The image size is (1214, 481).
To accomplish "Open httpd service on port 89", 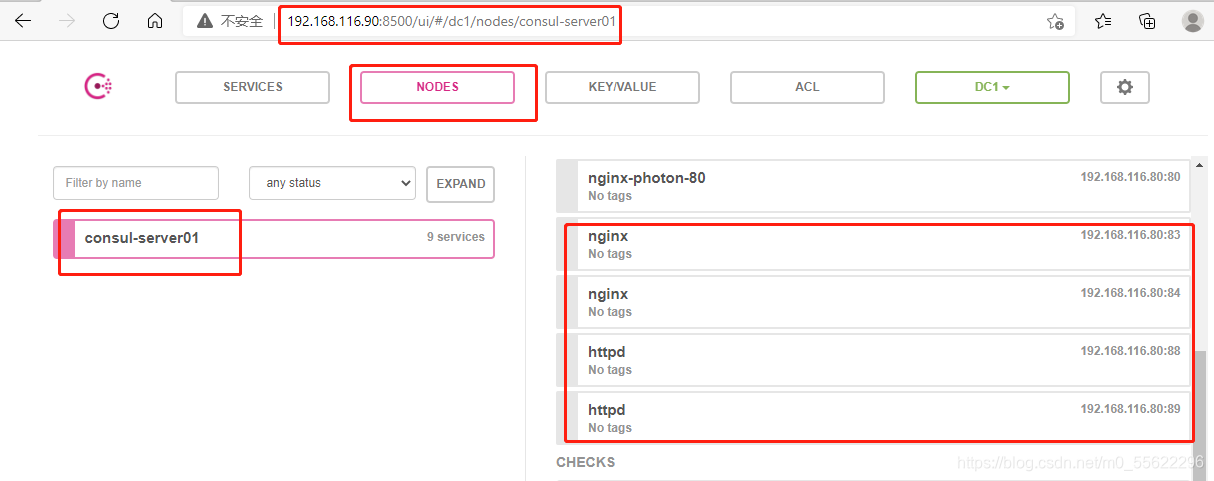I will coord(873,418).
